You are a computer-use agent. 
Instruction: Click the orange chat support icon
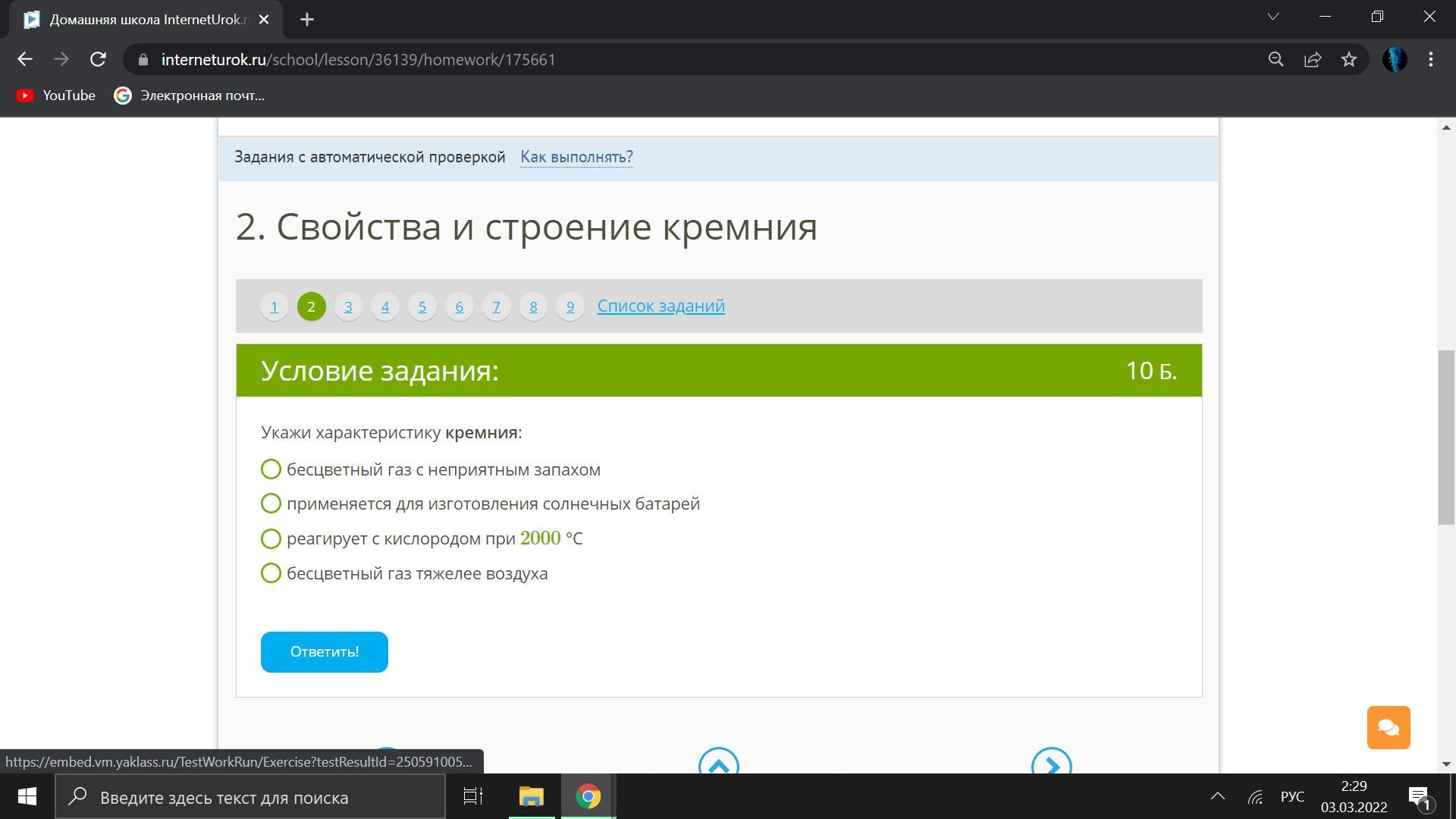pyautogui.click(x=1388, y=727)
